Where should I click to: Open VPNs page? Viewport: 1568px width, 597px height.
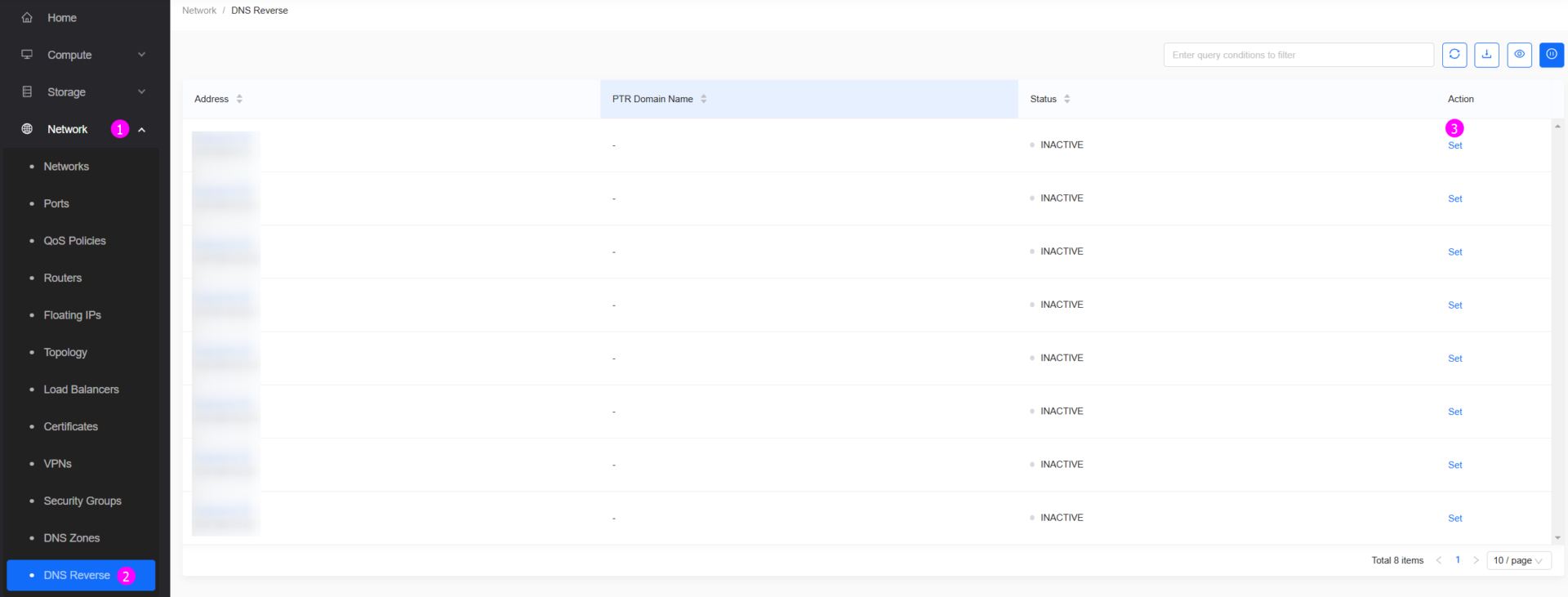(57, 464)
